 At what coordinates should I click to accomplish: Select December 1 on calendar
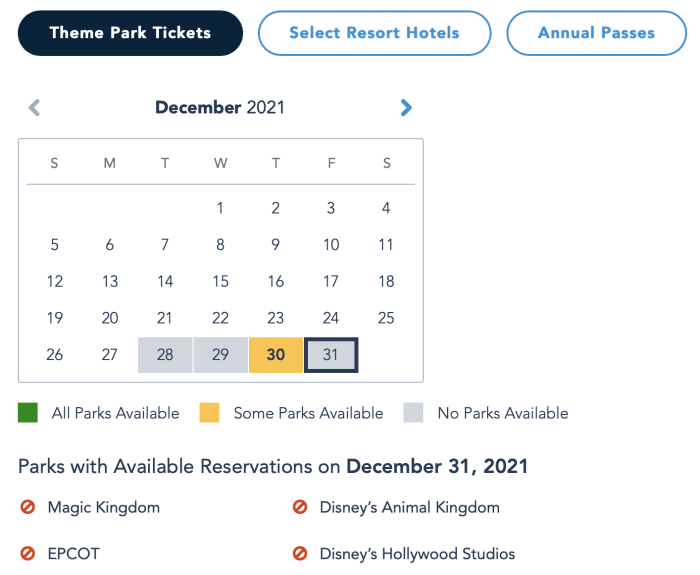point(221,208)
